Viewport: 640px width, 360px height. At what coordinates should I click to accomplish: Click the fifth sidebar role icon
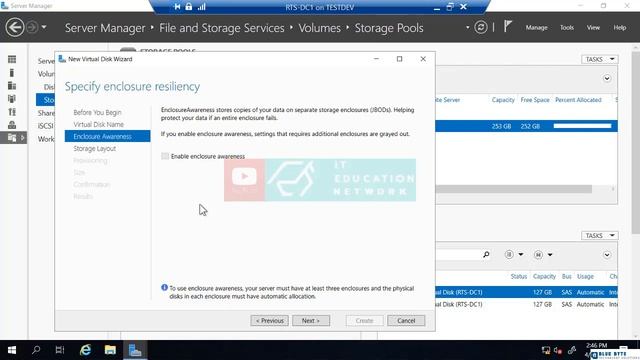(12, 112)
